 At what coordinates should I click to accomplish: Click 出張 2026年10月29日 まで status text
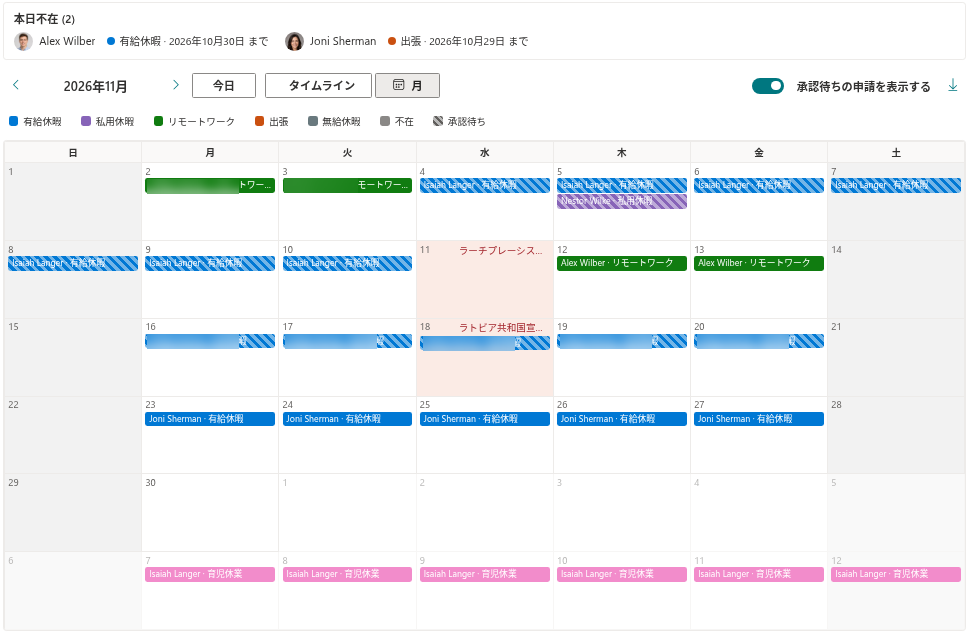click(x=464, y=42)
